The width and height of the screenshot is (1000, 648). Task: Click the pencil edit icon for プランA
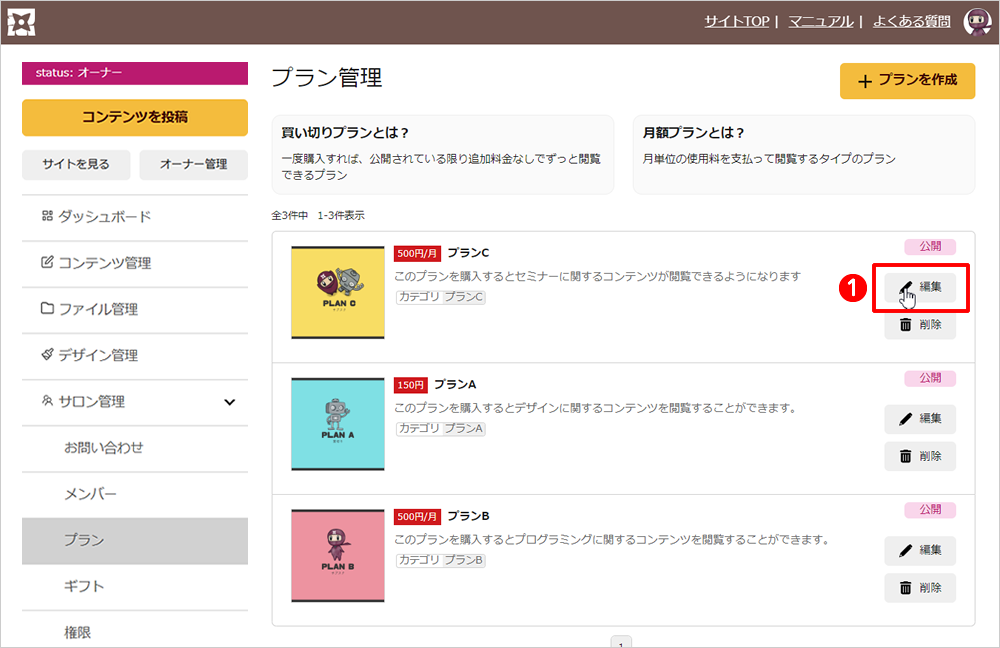[906, 418]
